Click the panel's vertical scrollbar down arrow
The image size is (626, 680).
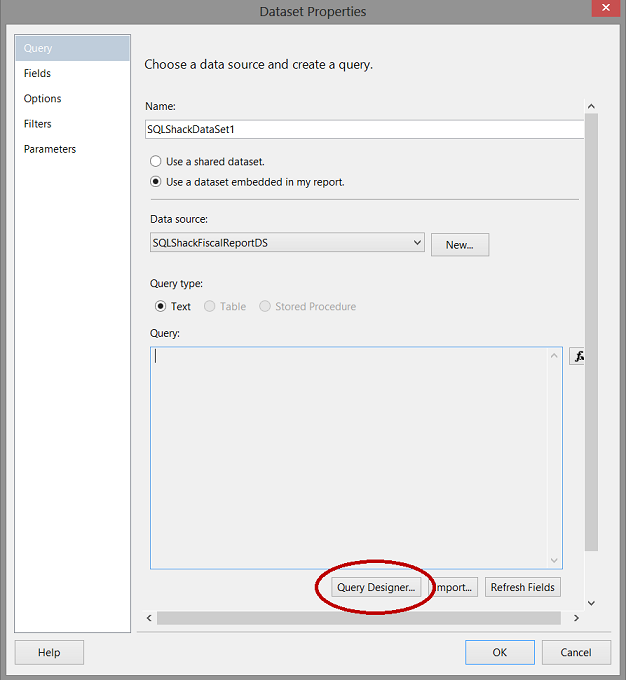(x=591, y=603)
